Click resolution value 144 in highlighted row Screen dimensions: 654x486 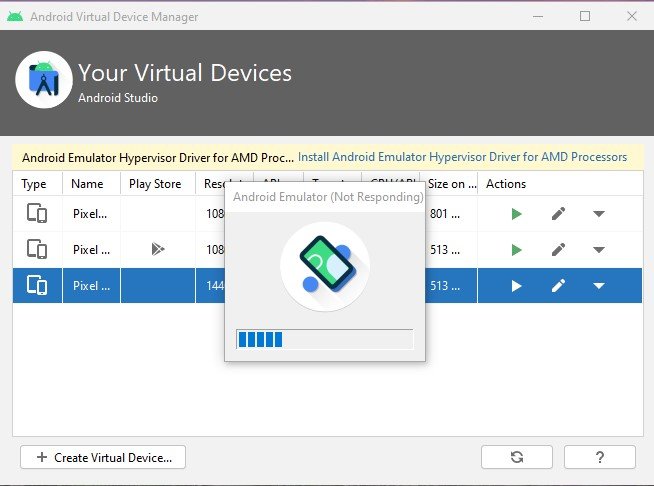coord(215,286)
